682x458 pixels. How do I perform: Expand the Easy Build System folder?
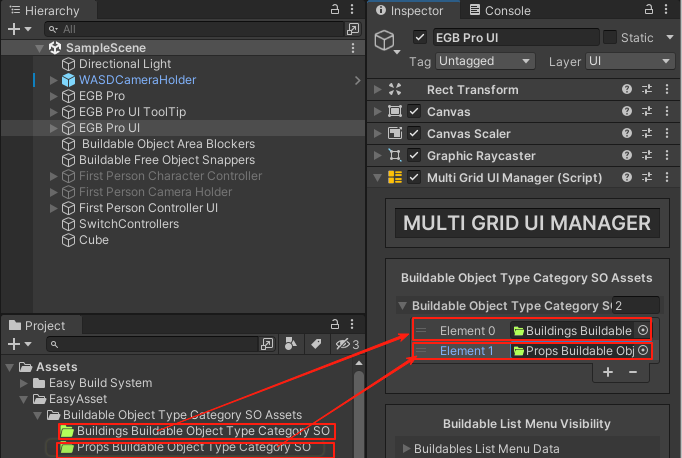pyautogui.click(x=23, y=383)
